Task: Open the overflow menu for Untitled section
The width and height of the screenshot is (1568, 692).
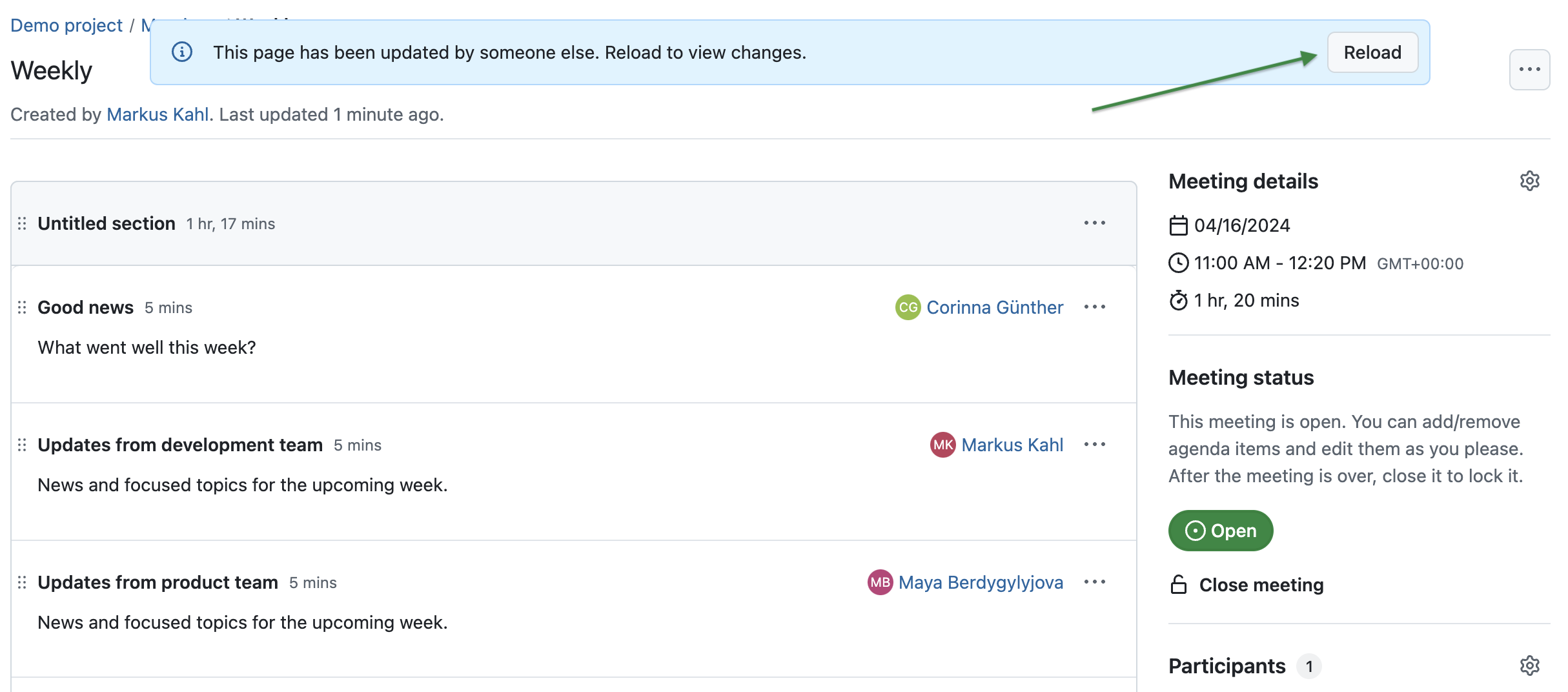Action: point(1095,223)
